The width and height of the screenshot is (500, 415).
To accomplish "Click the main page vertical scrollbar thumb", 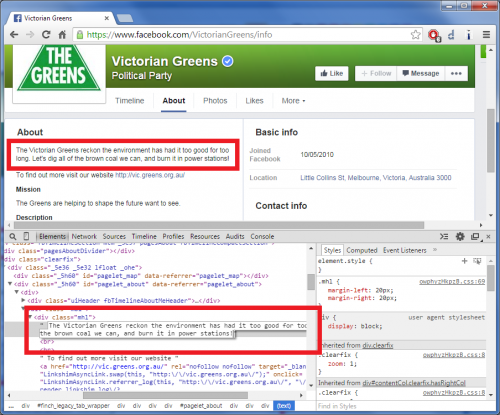I will tap(490, 140).
